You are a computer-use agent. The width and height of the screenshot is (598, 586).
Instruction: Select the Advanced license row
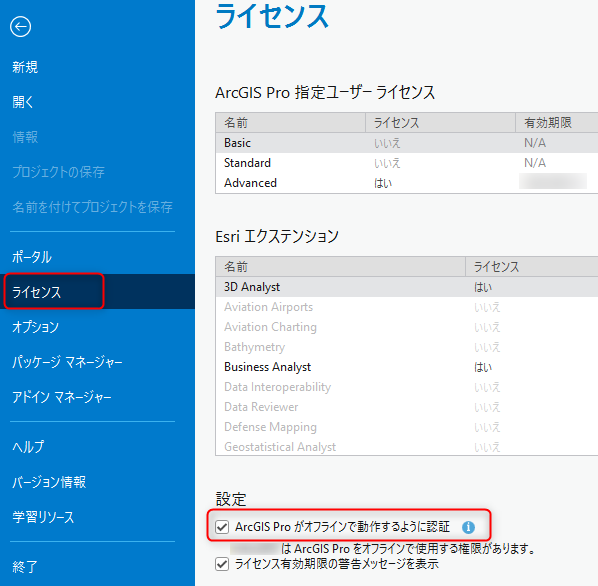click(x=407, y=183)
